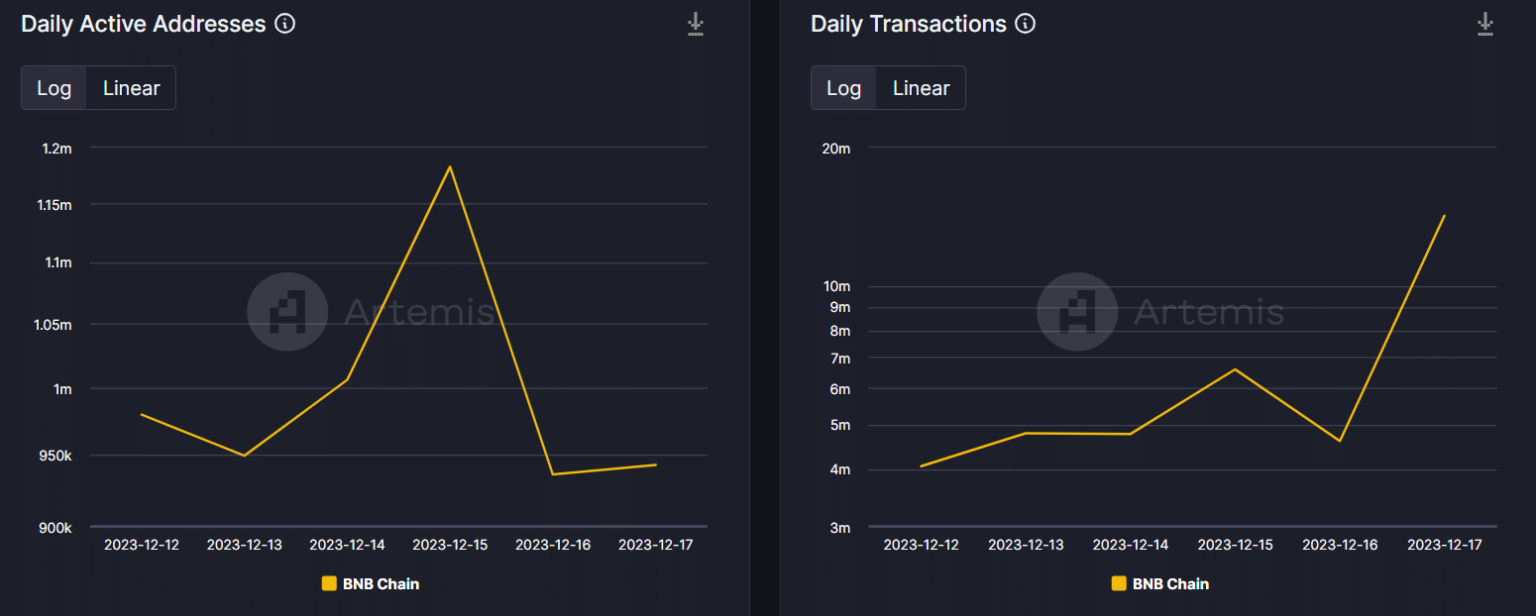Click the 2023-12-17 peak on Daily Transactions line

coord(1444,216)
